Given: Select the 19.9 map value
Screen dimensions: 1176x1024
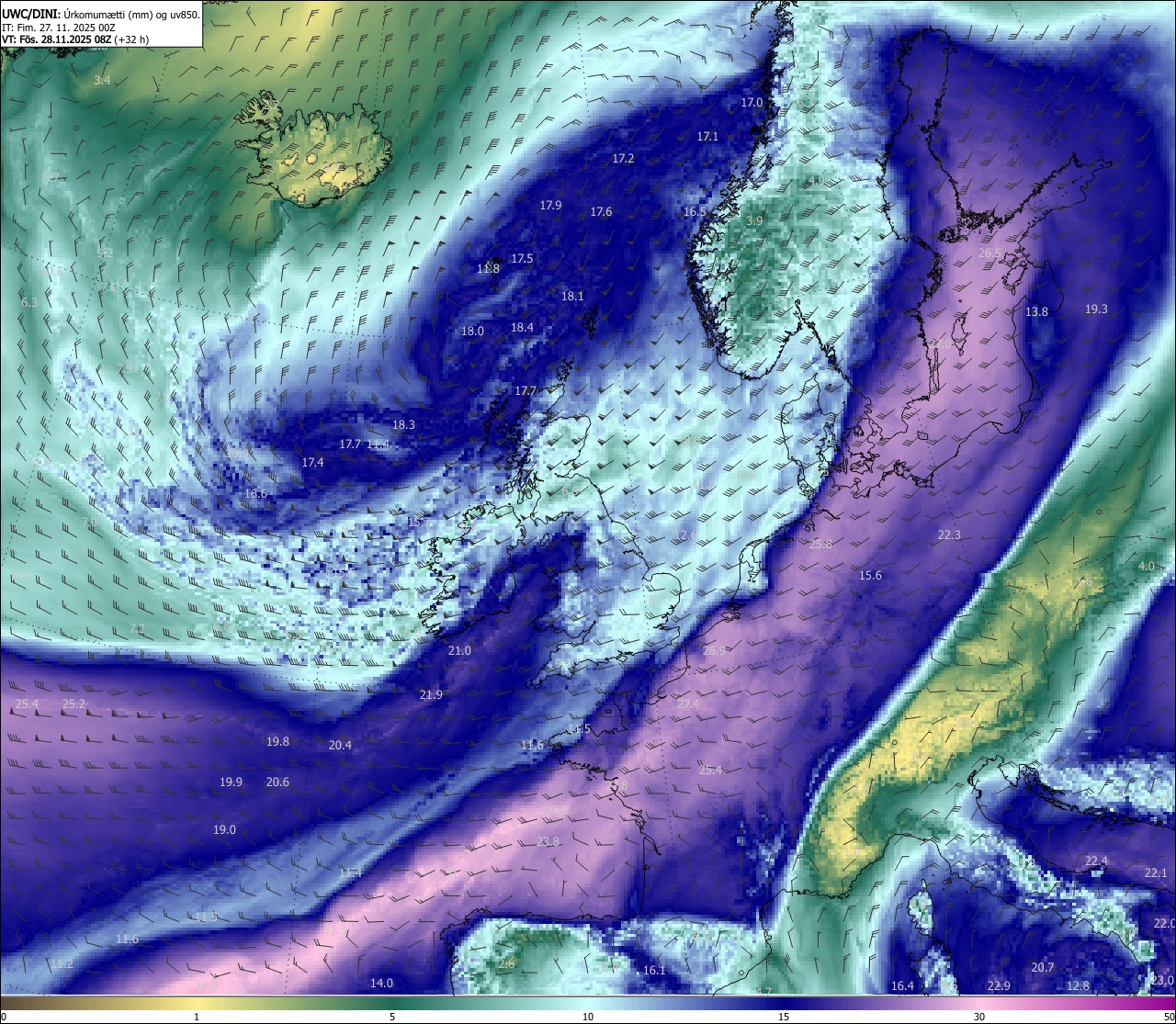Looking at the screenshot, I should (231, 782).
